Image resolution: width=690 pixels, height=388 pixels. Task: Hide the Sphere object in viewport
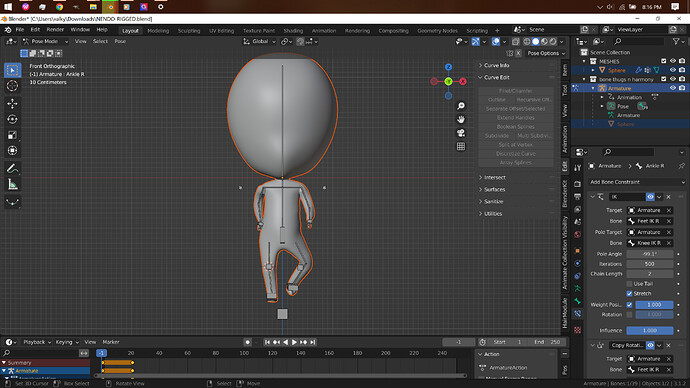673,70
